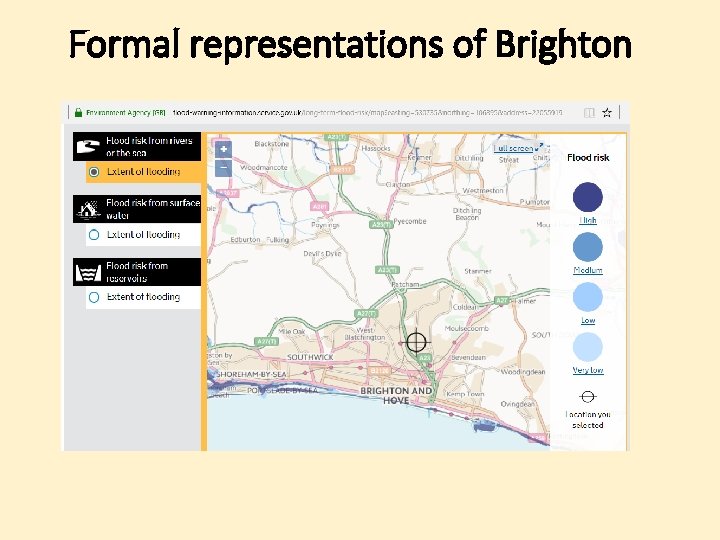Open the Low flood risk link
Viewport: 720px width, 540px height.
[588, 320]
